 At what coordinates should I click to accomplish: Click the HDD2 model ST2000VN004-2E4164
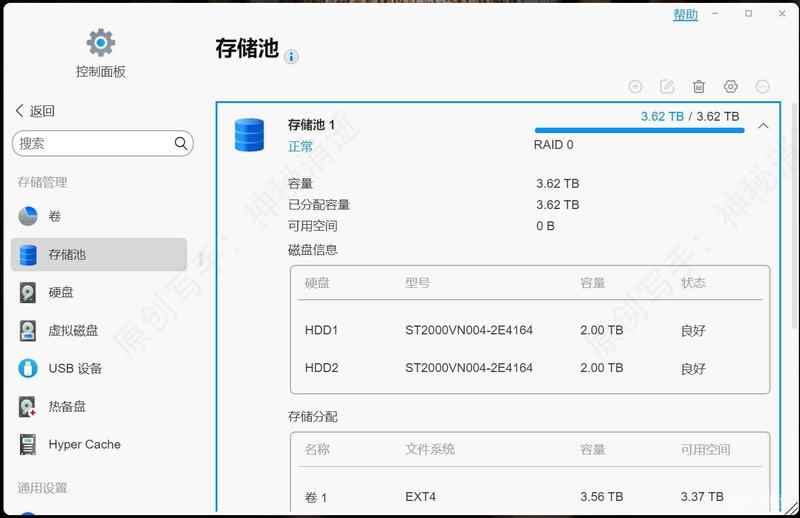(469, 368)
